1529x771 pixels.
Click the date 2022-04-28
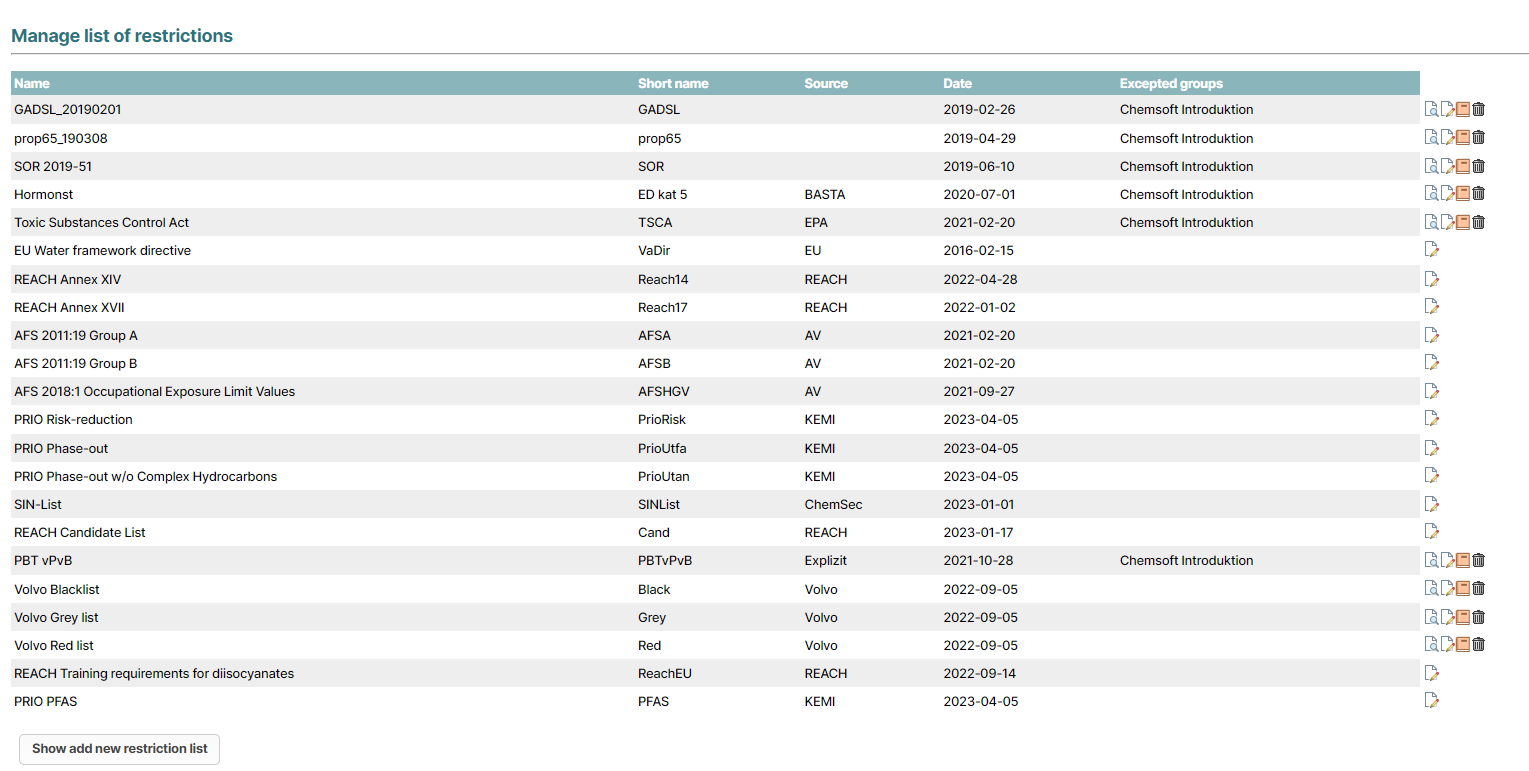coord(980,279)
